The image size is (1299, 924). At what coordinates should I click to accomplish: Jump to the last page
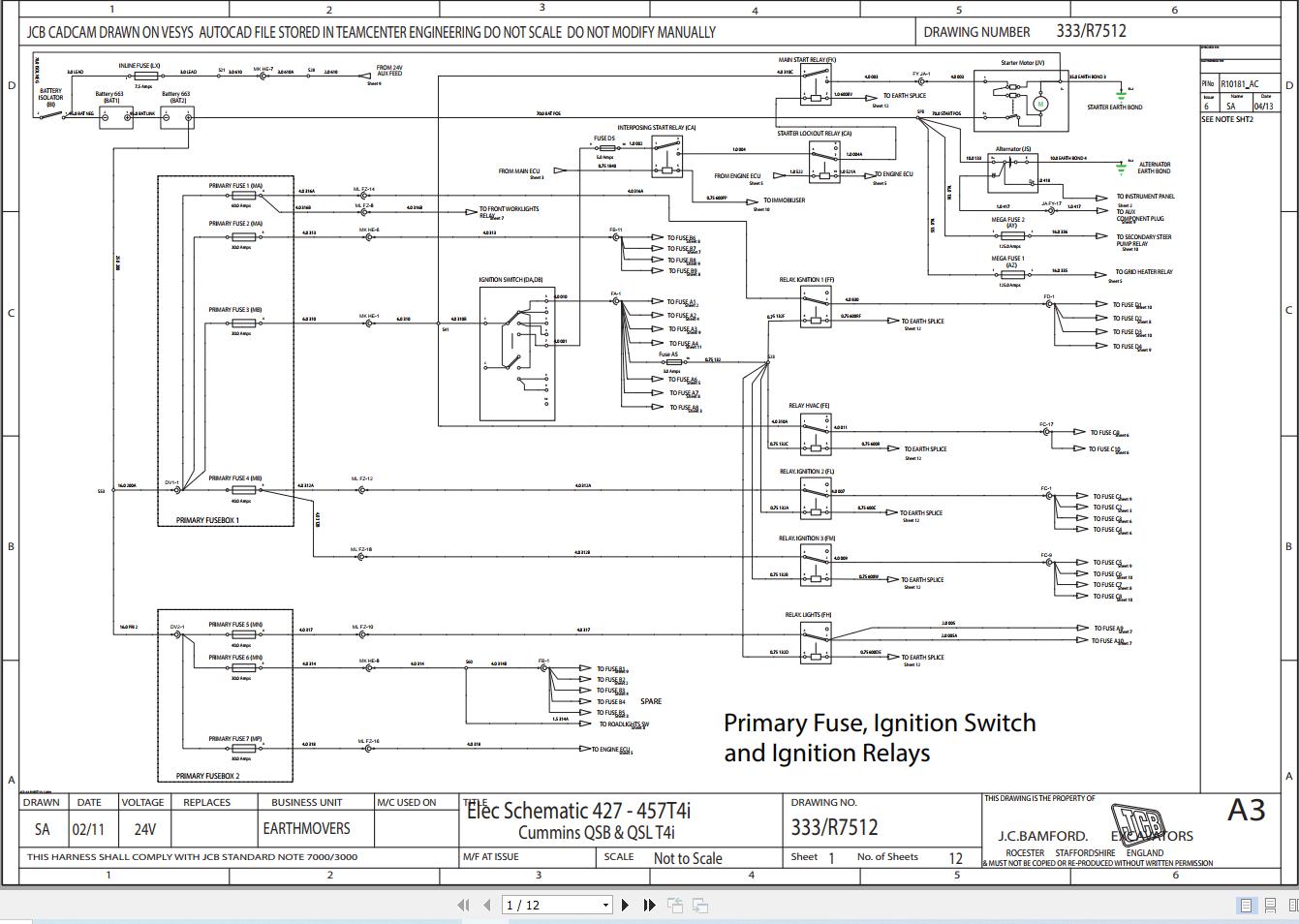click(649, 905)
